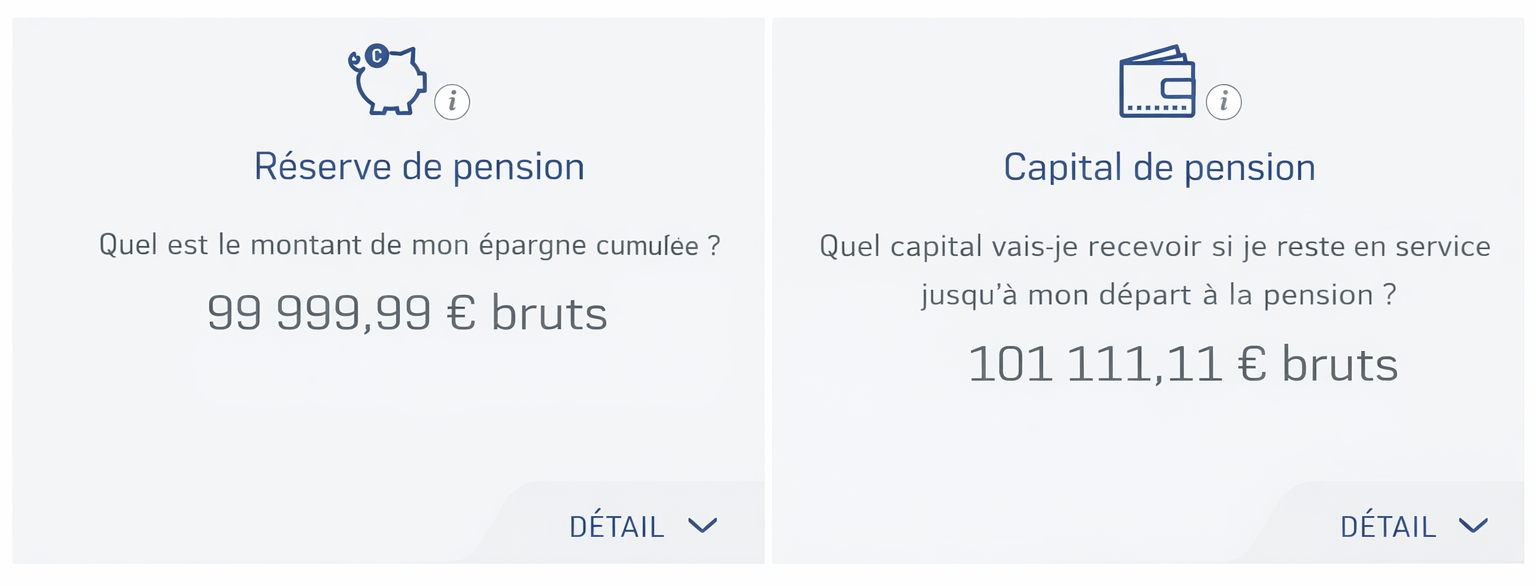
Task: Click the question about épargne cumulée
Action: pyautogui.click(x=409, y=245)
